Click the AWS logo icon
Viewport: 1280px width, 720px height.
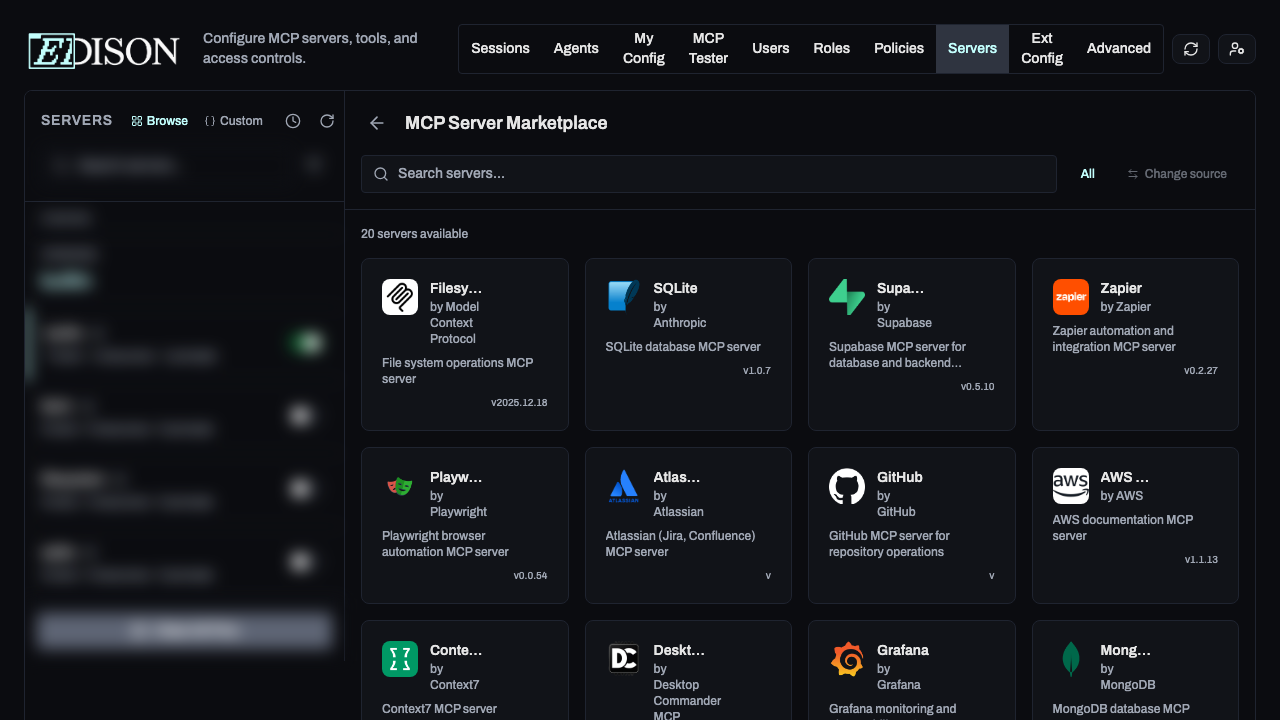click(1071, 487)
